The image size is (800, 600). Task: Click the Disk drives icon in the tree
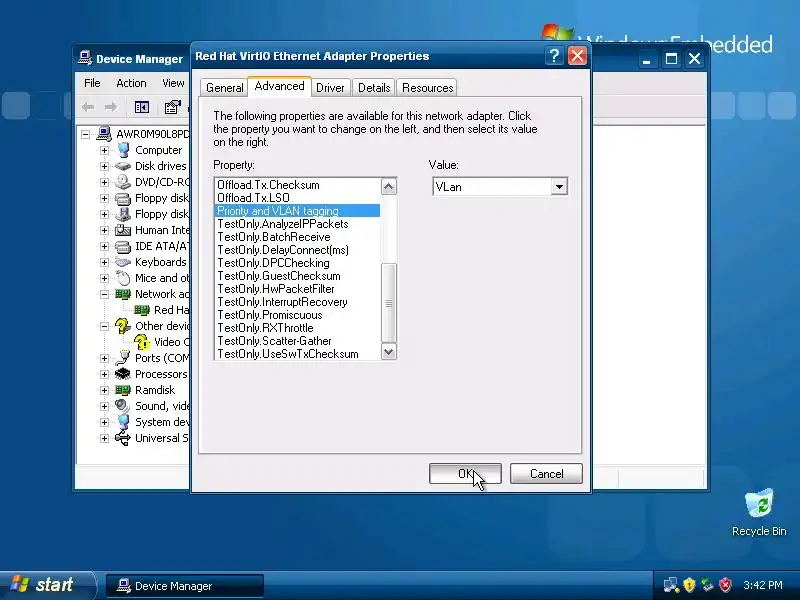click(123, 166)
